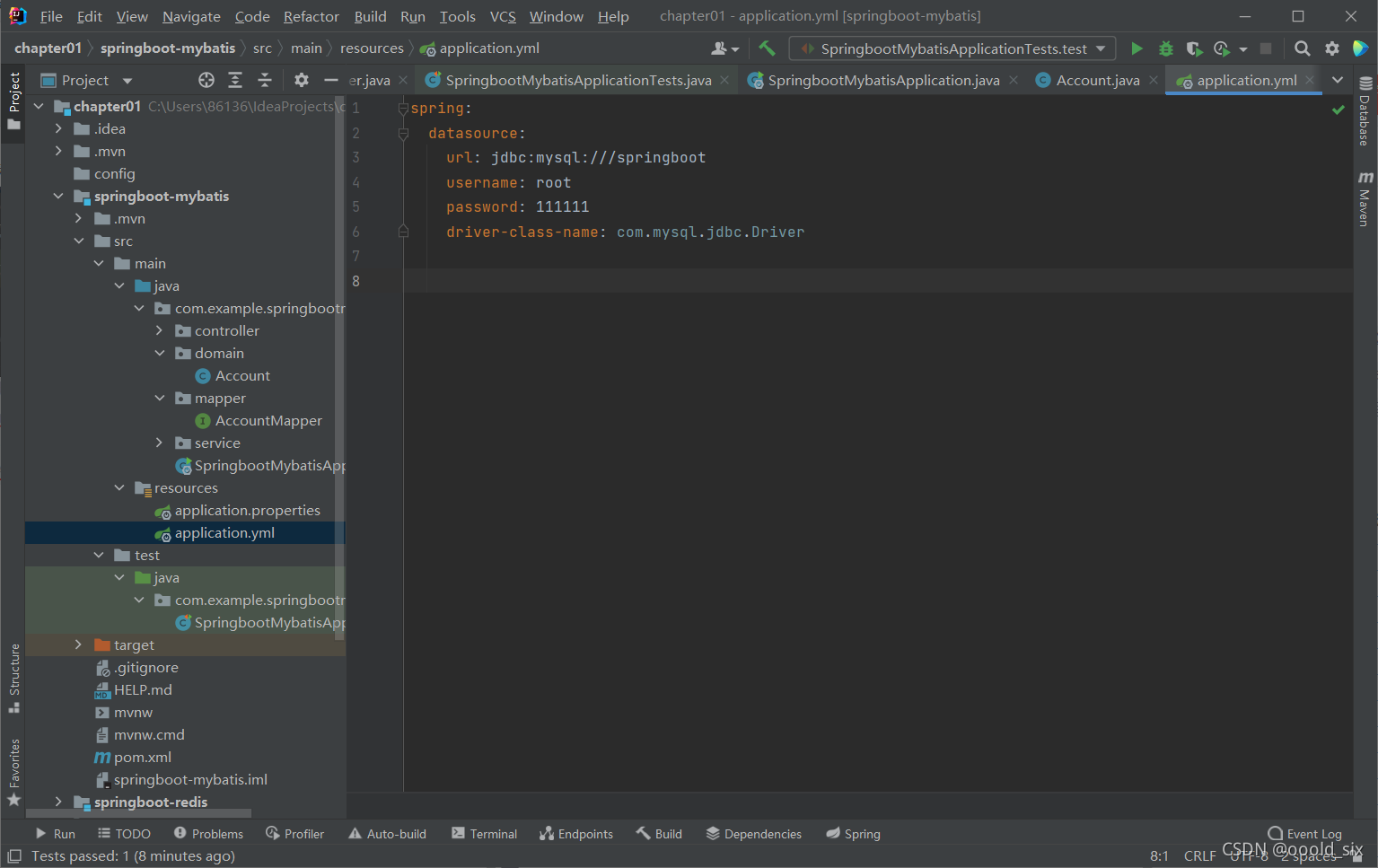The height and width of the screenshot is (868, 1378).
Task: Switch to SpringbootMybatisApplication.java tab
Action: 882,80
